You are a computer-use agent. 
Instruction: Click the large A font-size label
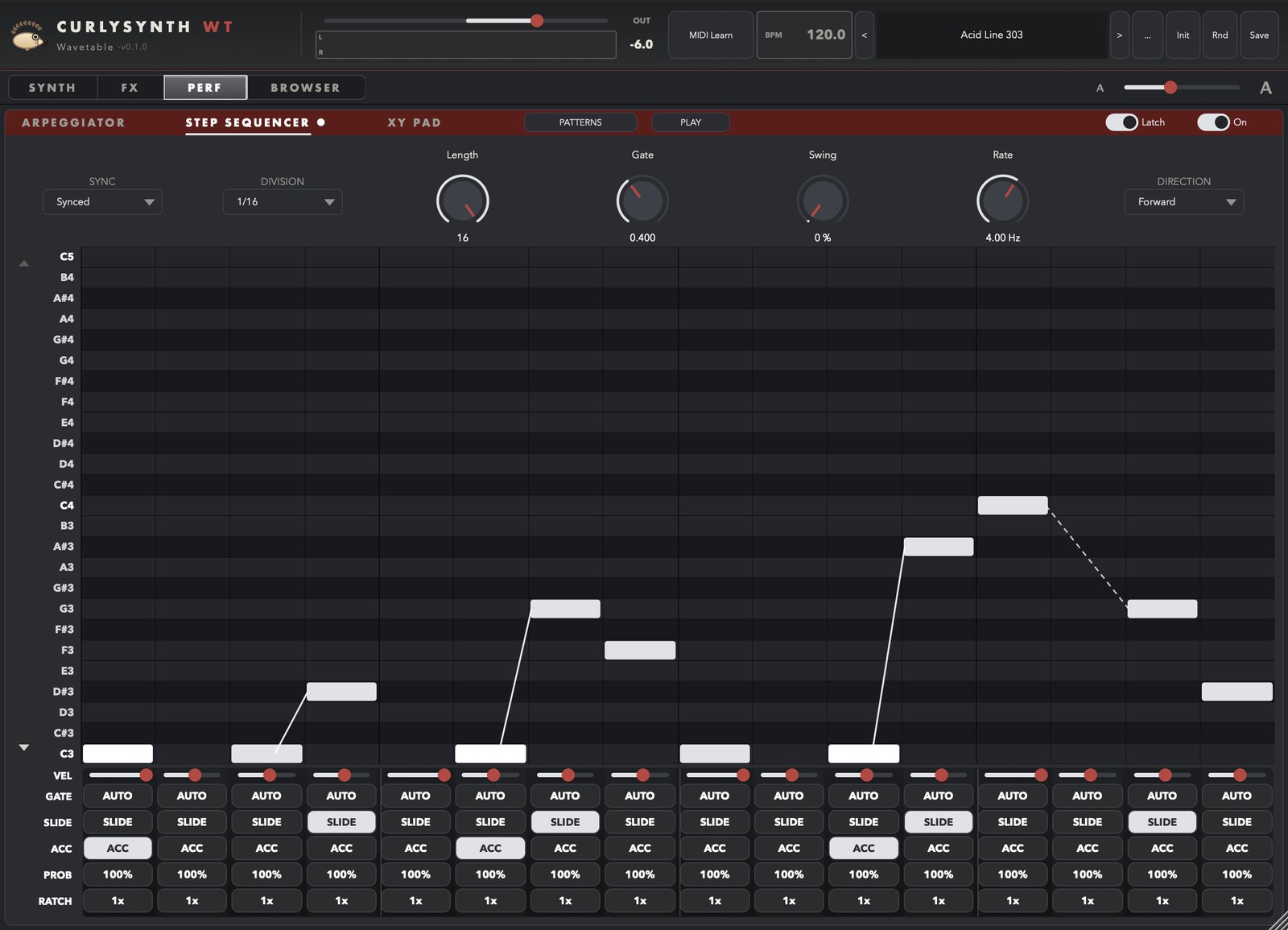[1265, 88]
